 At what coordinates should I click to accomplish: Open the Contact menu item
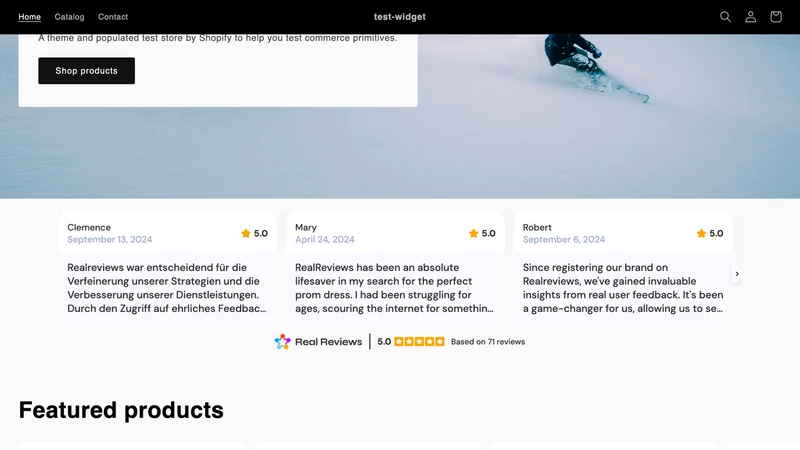click(x=113, y=17)
